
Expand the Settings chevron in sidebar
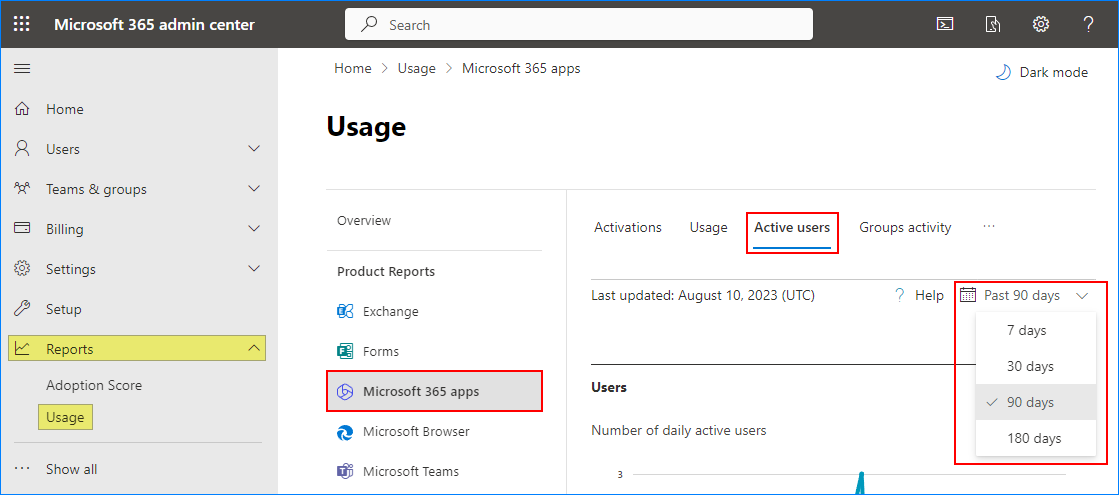pyautogui.click(x=253, y=269)
